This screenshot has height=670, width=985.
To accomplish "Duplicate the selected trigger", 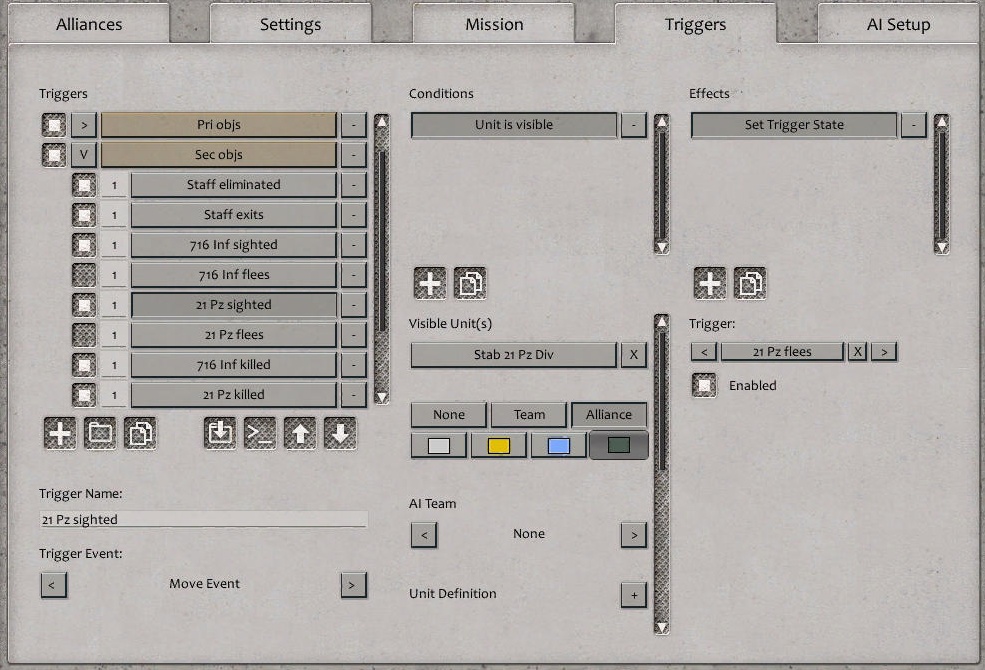I will point(141,433).
